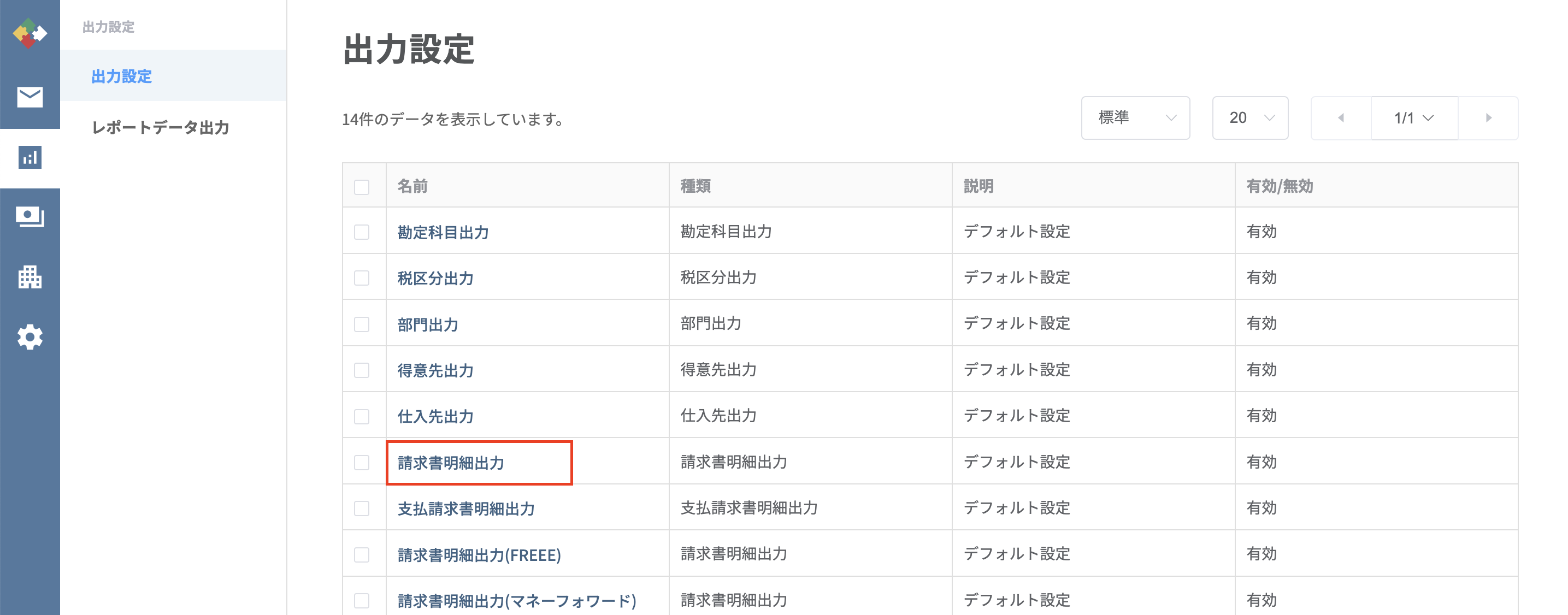Open the 税区分出力 link

[436, 279]
